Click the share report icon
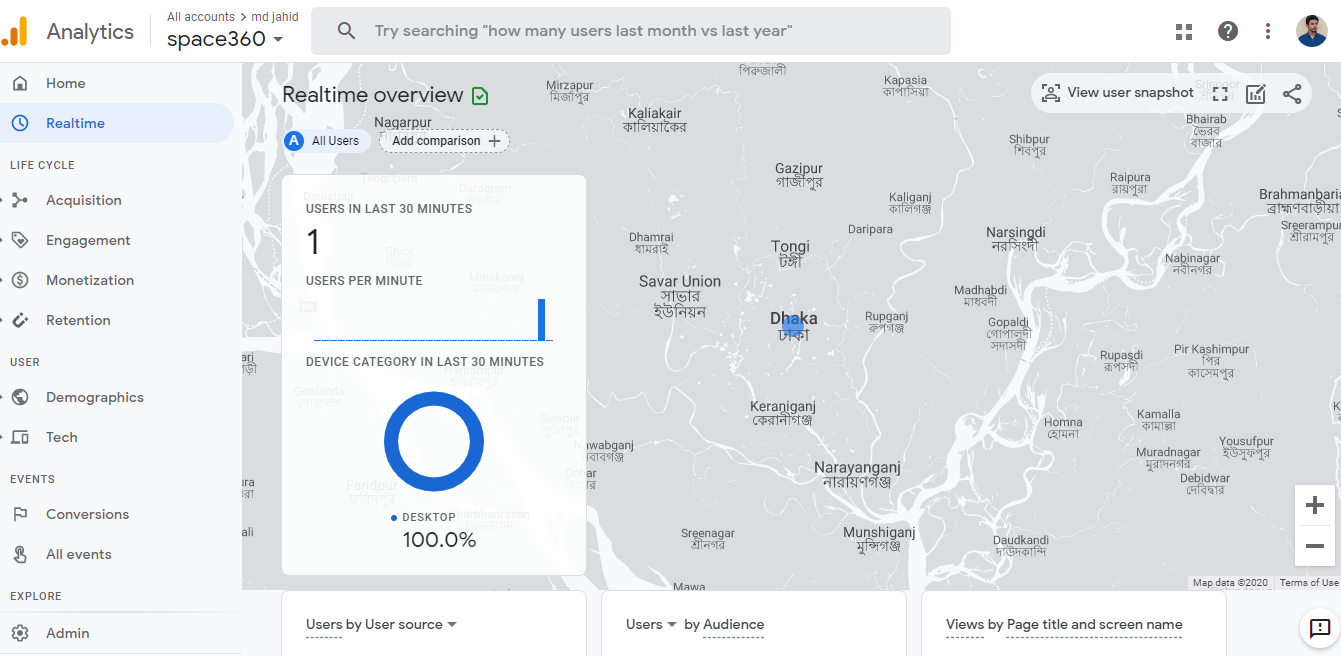The width and height of the screenshot is (1341, 656). tap(1292, 94)
